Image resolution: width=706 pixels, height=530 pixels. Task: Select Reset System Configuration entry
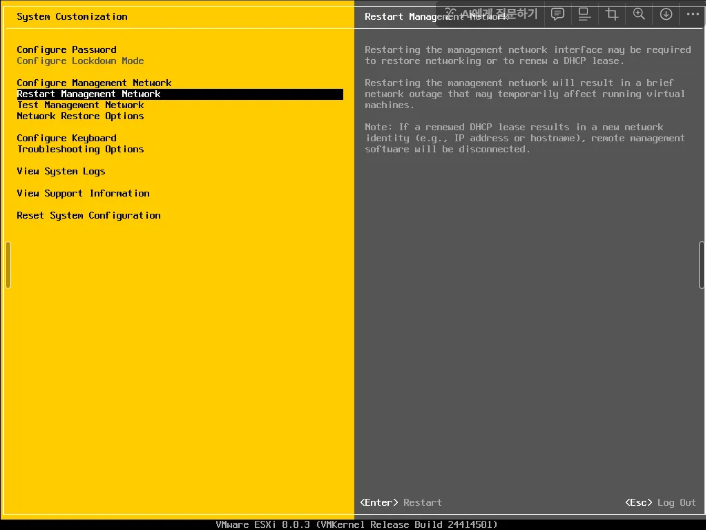pos(88,215)
